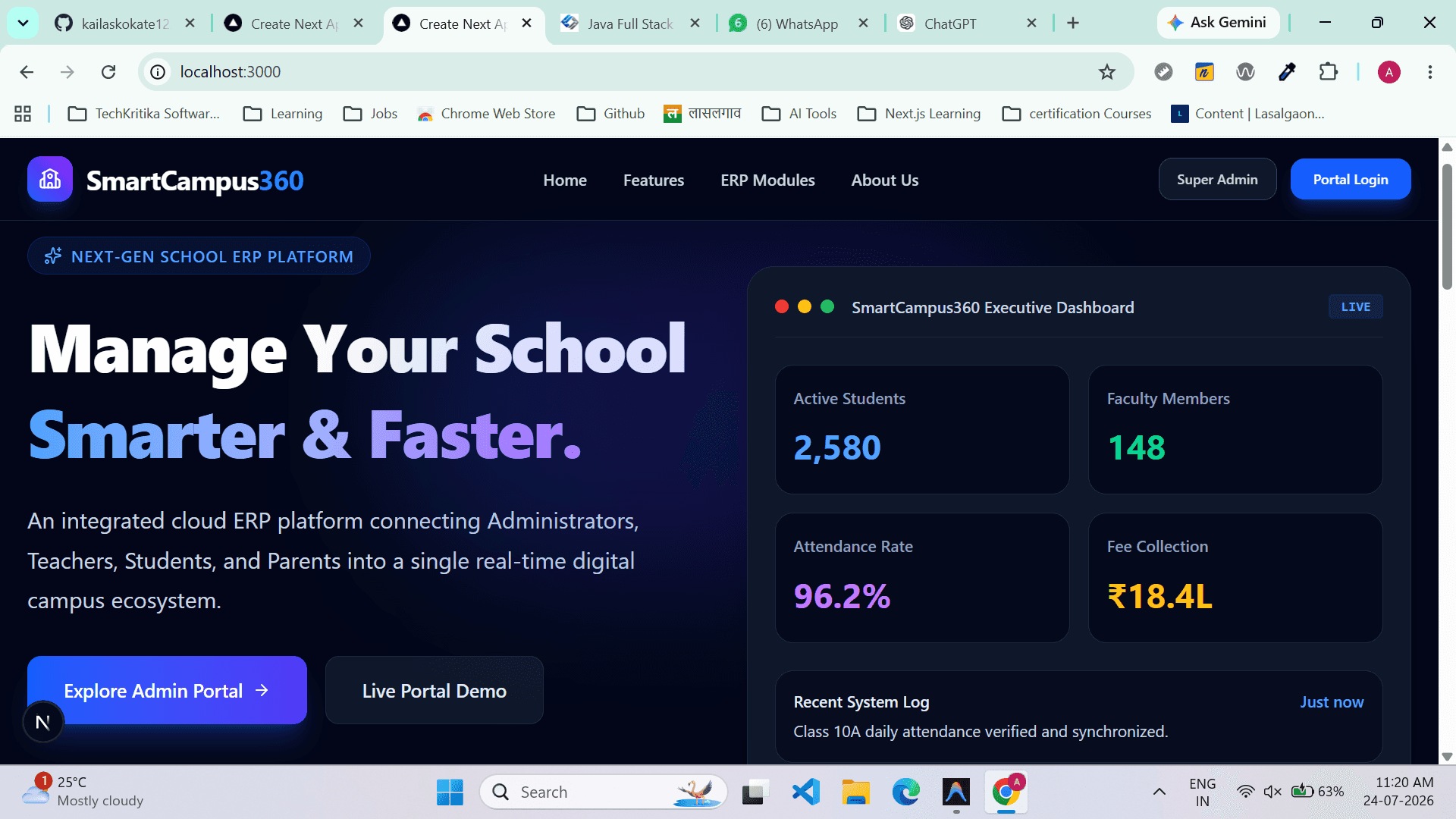Go back to the previous page

pyautogui.click(x=27, y=72)
